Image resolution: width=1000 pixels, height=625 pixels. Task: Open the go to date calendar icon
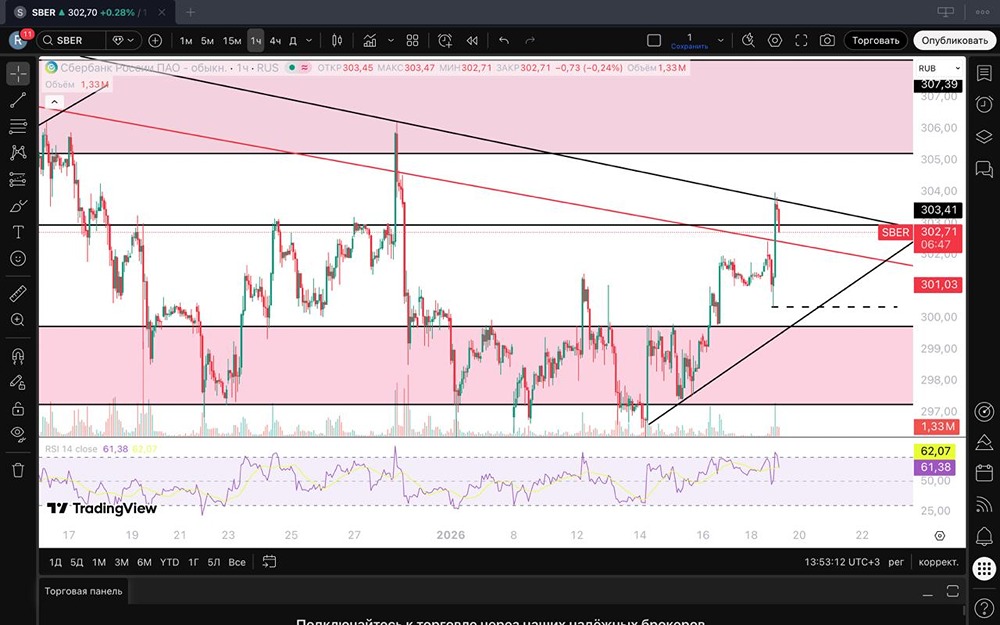pos(269,562)
